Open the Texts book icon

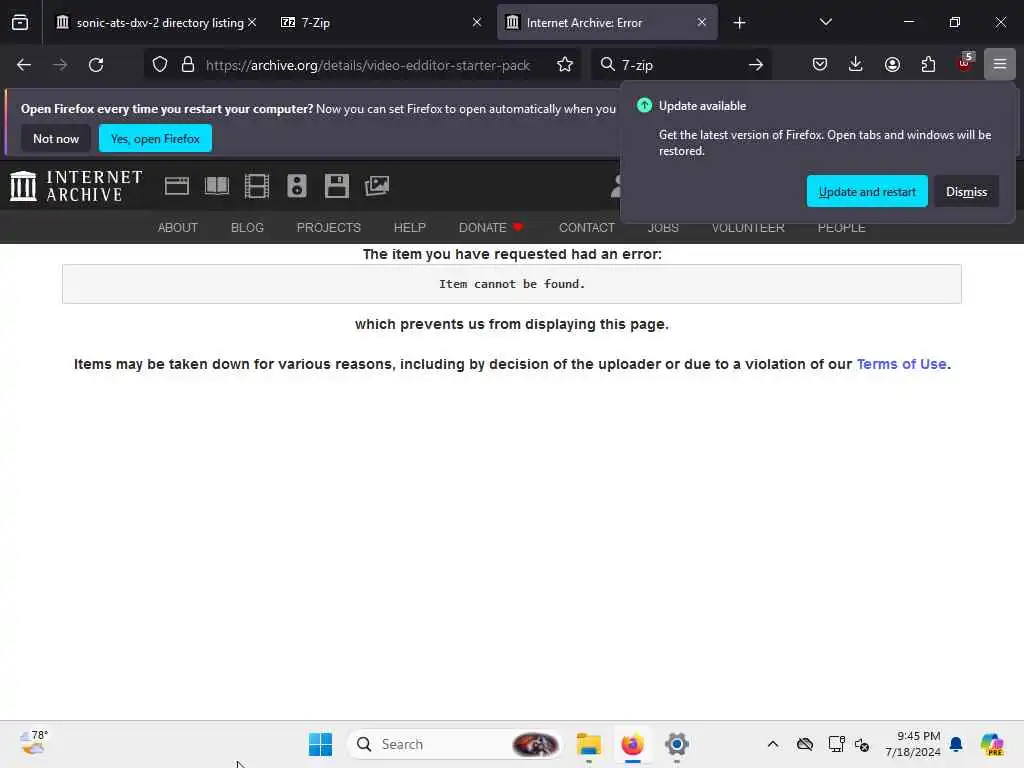coord(217,186)
